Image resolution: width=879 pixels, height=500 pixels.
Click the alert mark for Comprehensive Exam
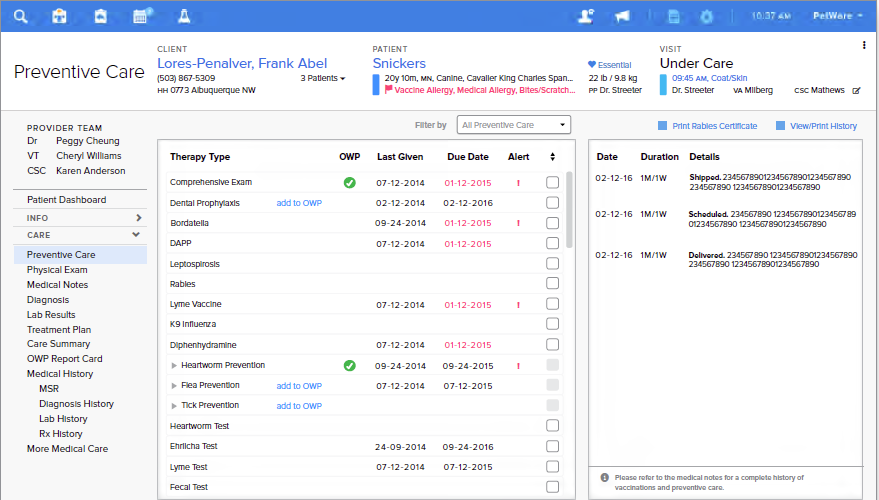(519, 183)
